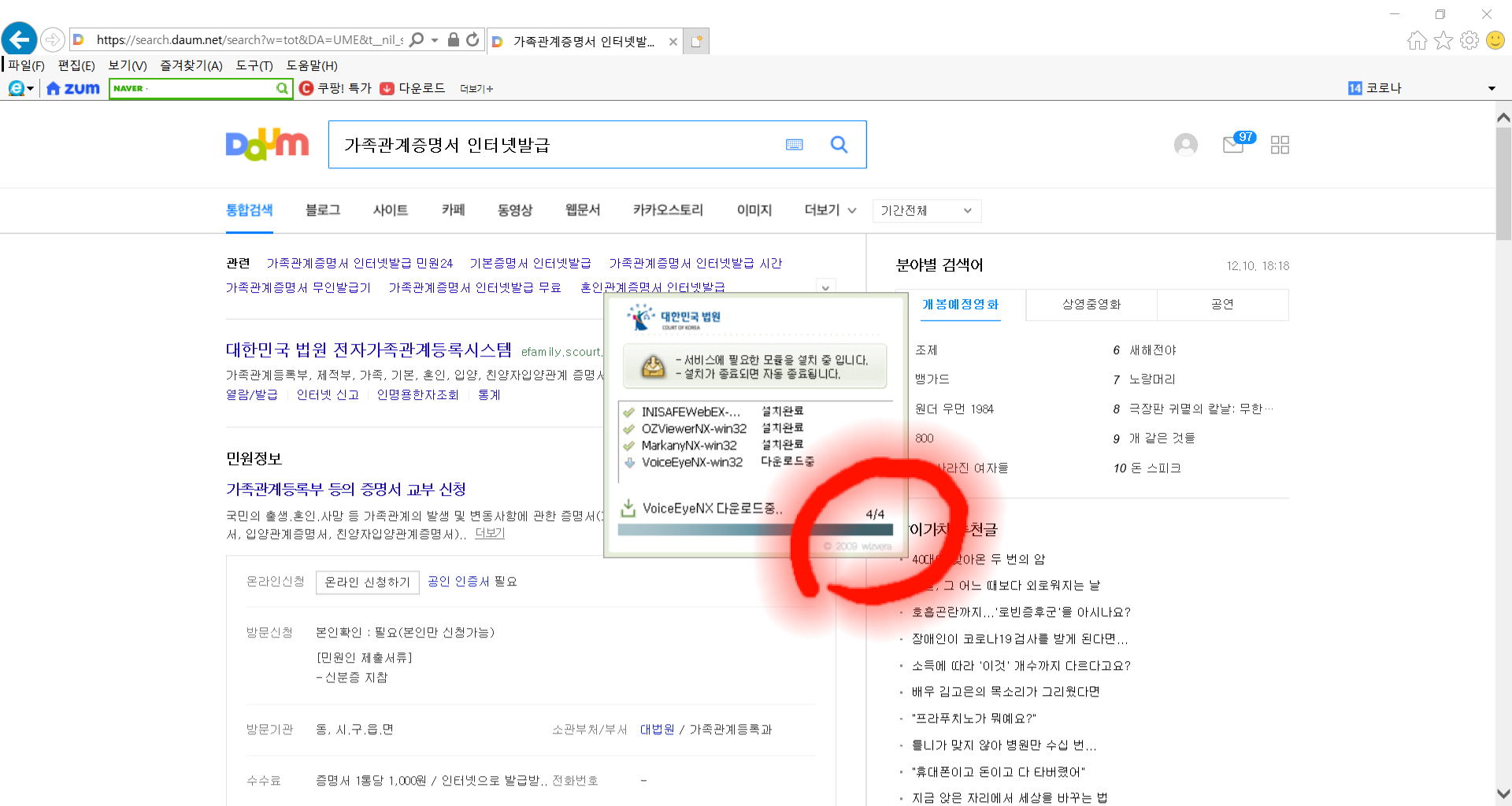Click the VoiceEyeNX download progress bar

tap(755, 530)
